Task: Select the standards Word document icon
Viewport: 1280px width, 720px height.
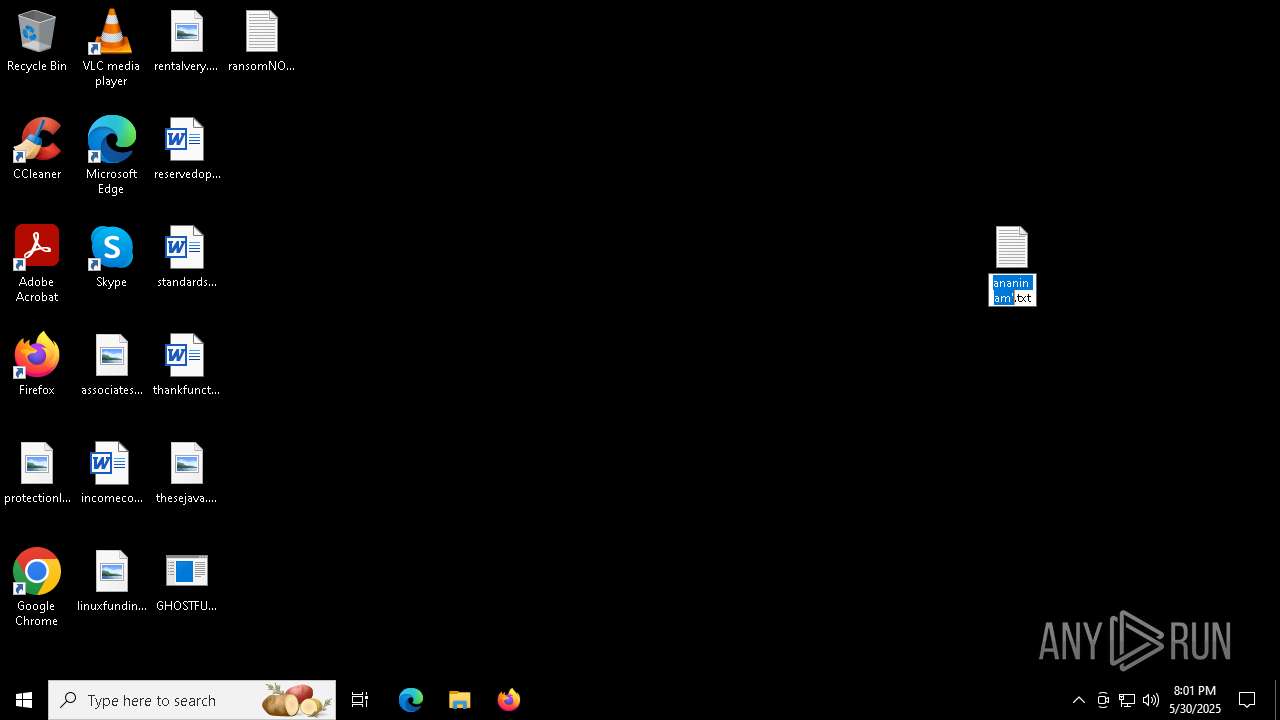Action: coord(186,258)
